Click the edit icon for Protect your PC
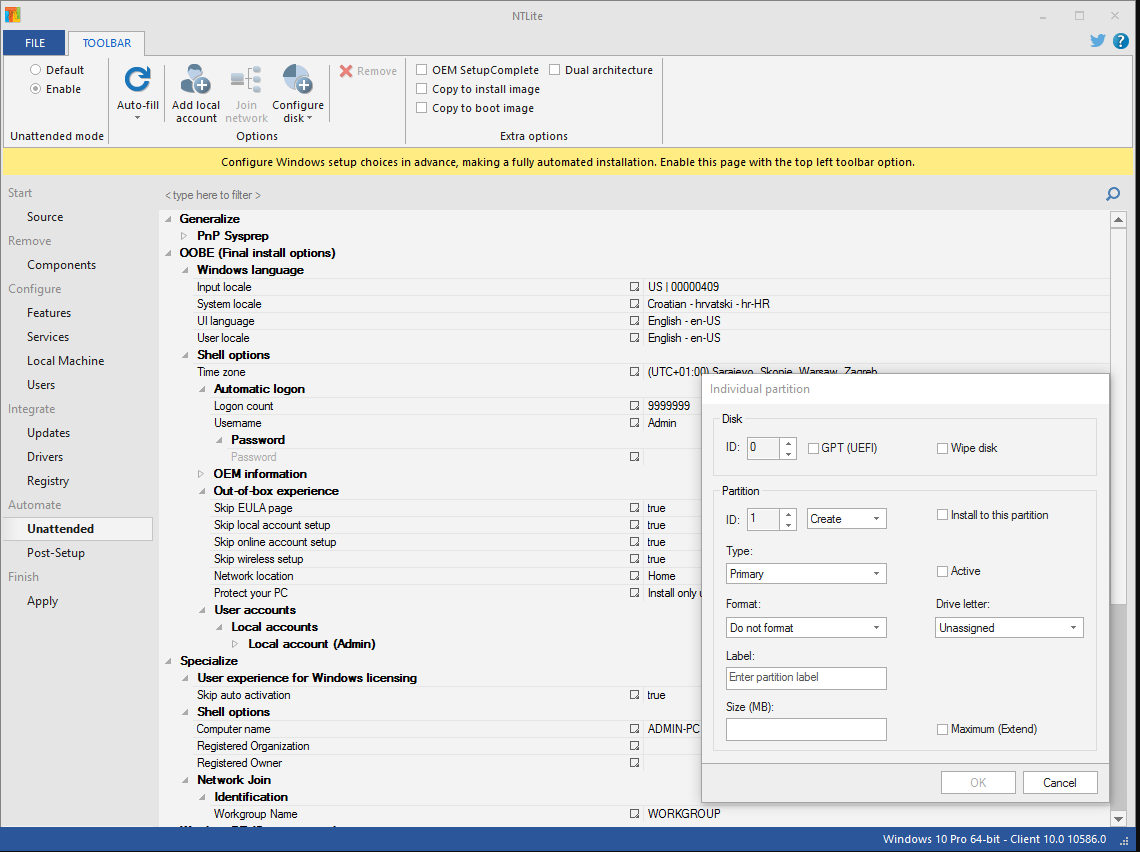 click(635, 593)
